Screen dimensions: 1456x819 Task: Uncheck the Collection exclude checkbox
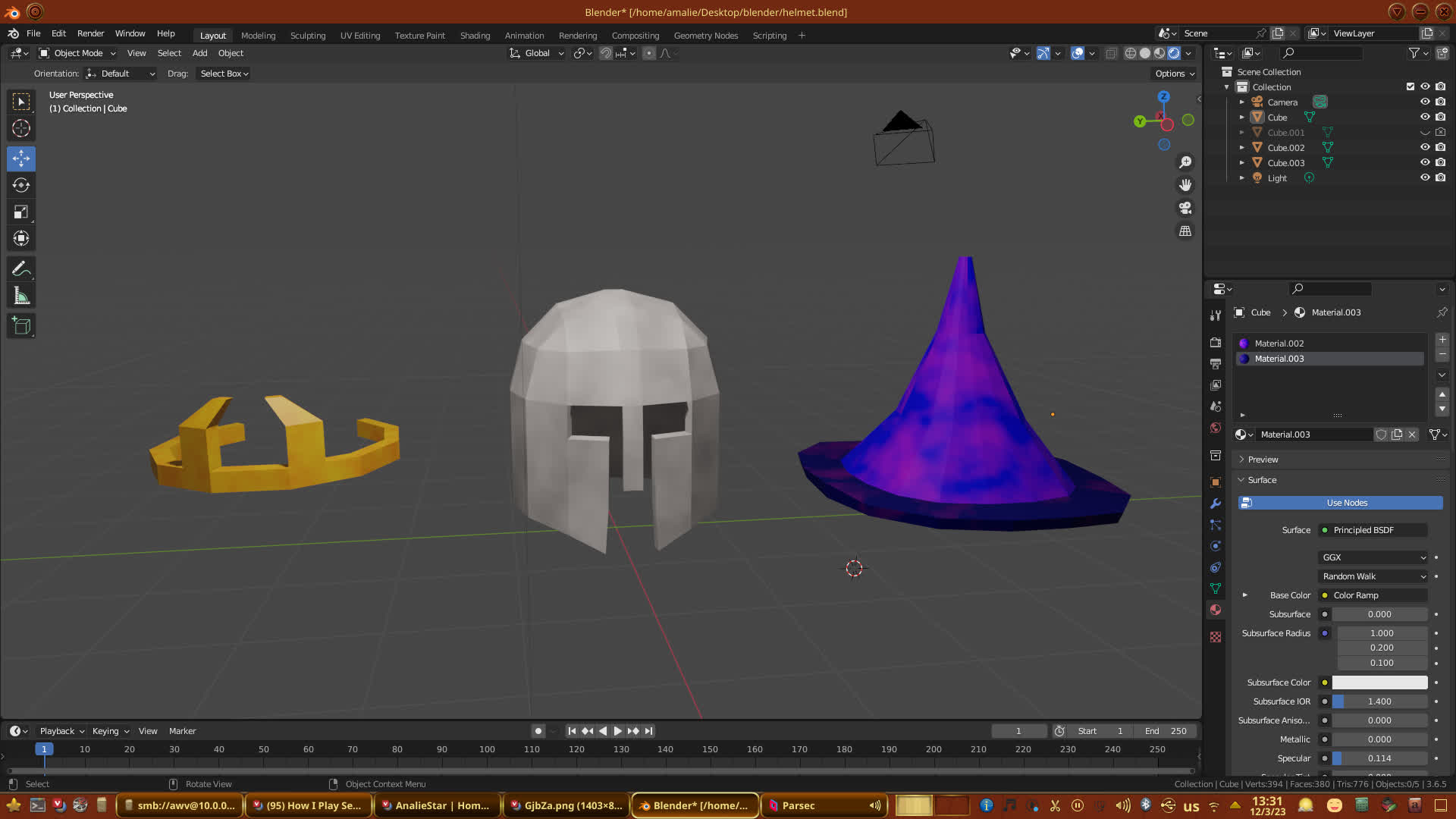1410,86
